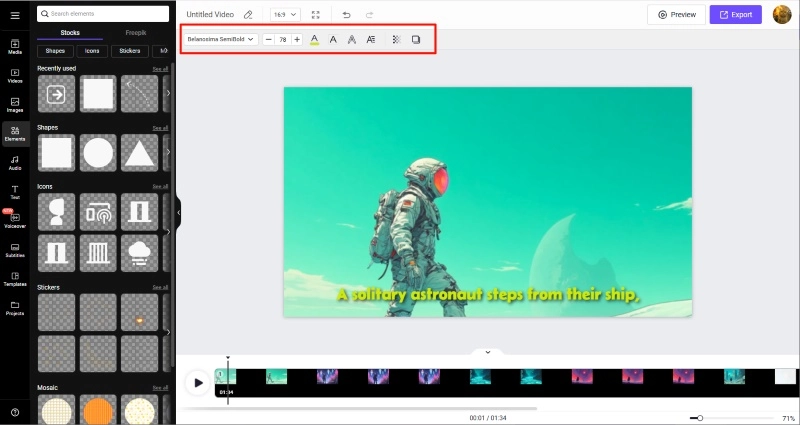Open the user profile avatar
800x425 pixels.
[782, 14]
